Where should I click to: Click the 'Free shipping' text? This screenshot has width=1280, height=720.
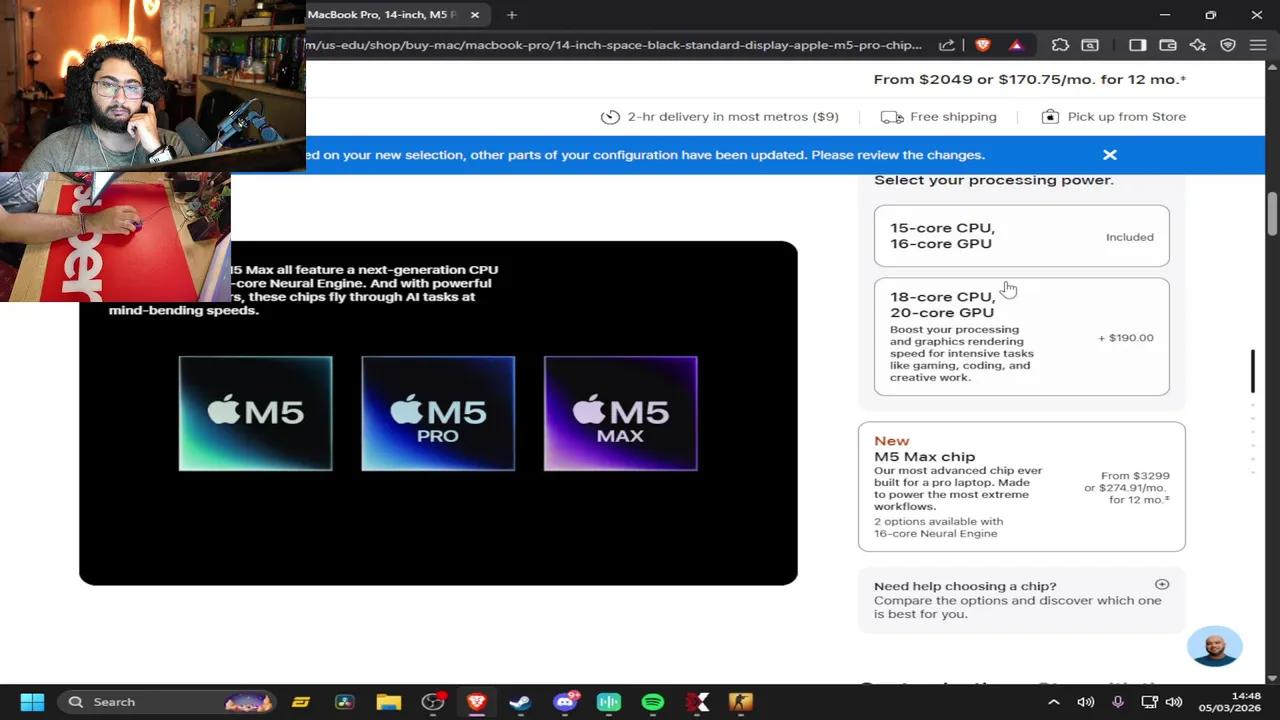click(953, 117)
